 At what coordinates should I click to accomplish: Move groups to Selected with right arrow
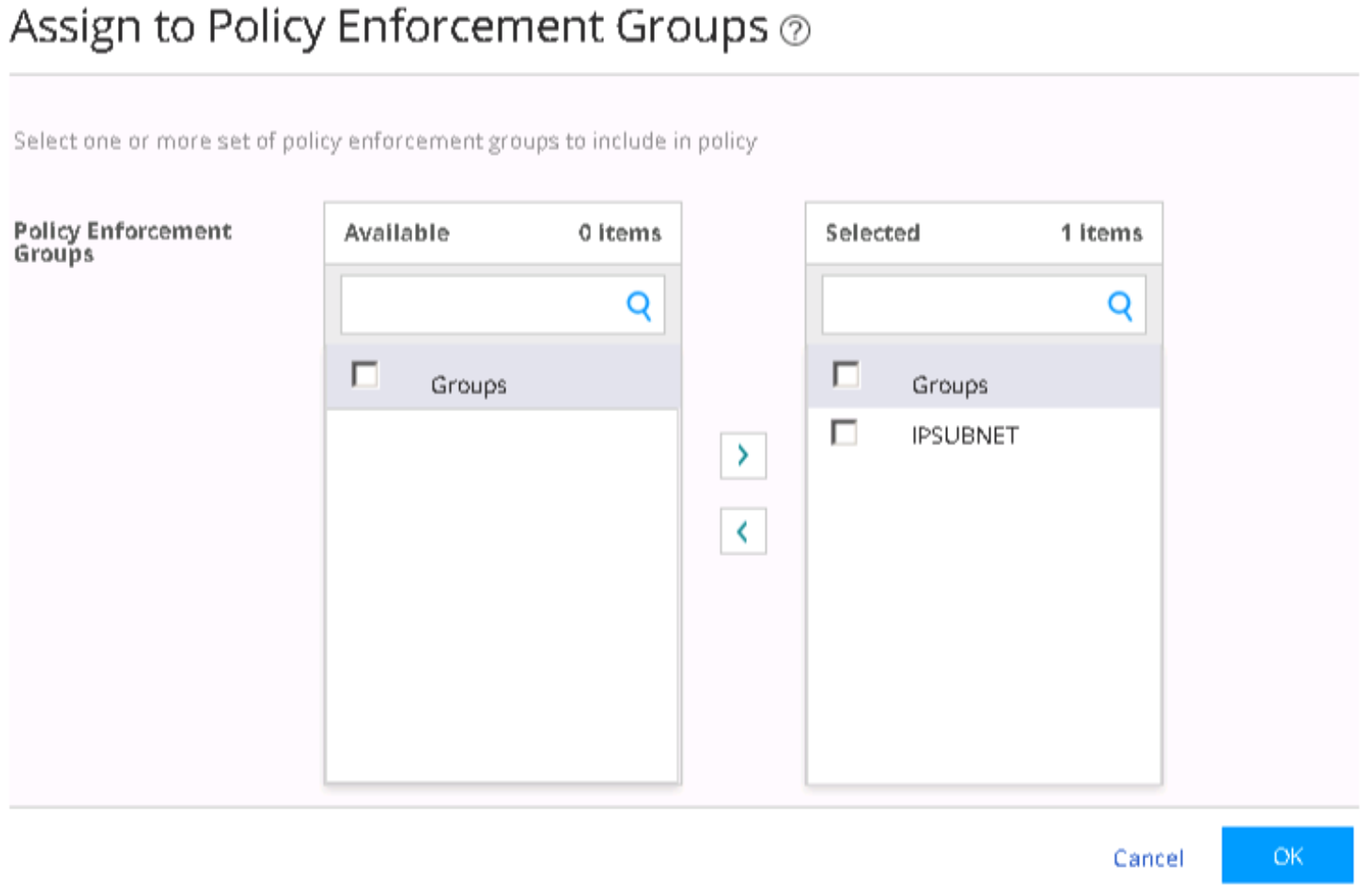742,455
